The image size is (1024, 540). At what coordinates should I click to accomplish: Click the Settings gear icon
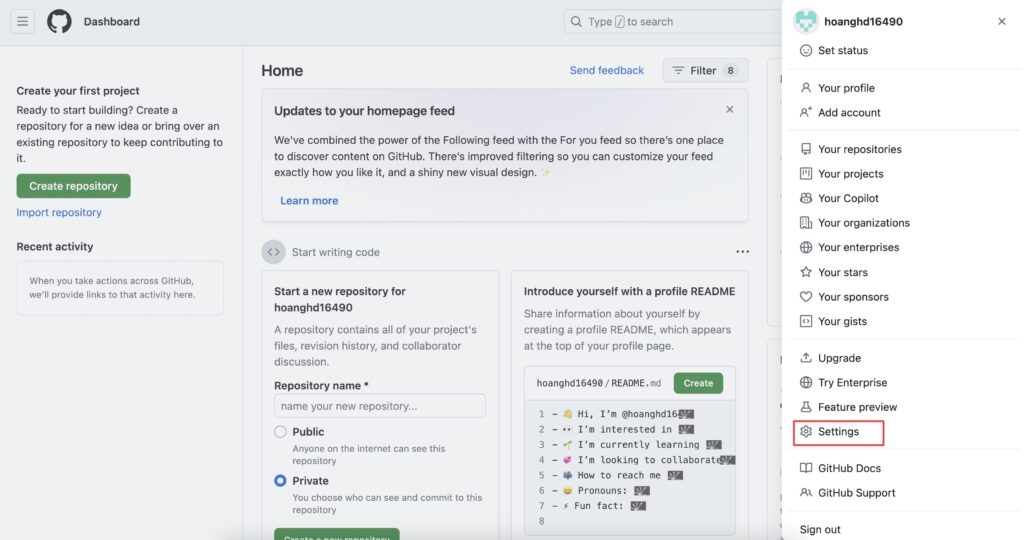806,432
